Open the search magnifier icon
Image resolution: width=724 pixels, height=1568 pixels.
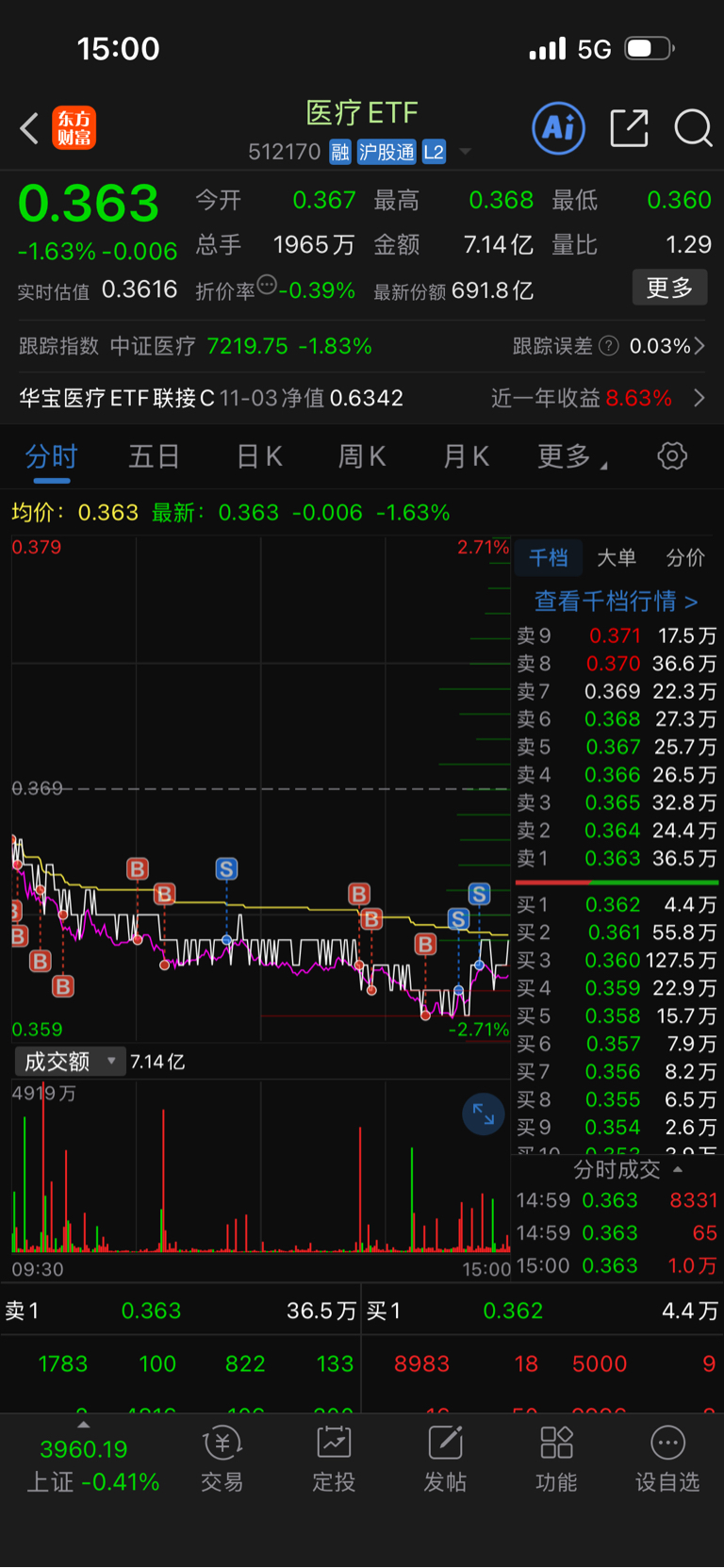(x=693, y=128)
